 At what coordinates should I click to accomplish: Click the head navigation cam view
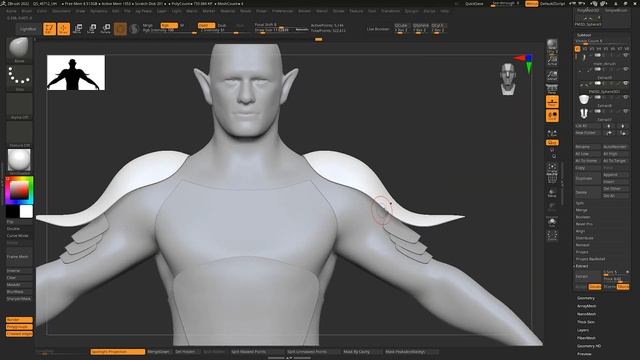508,79
